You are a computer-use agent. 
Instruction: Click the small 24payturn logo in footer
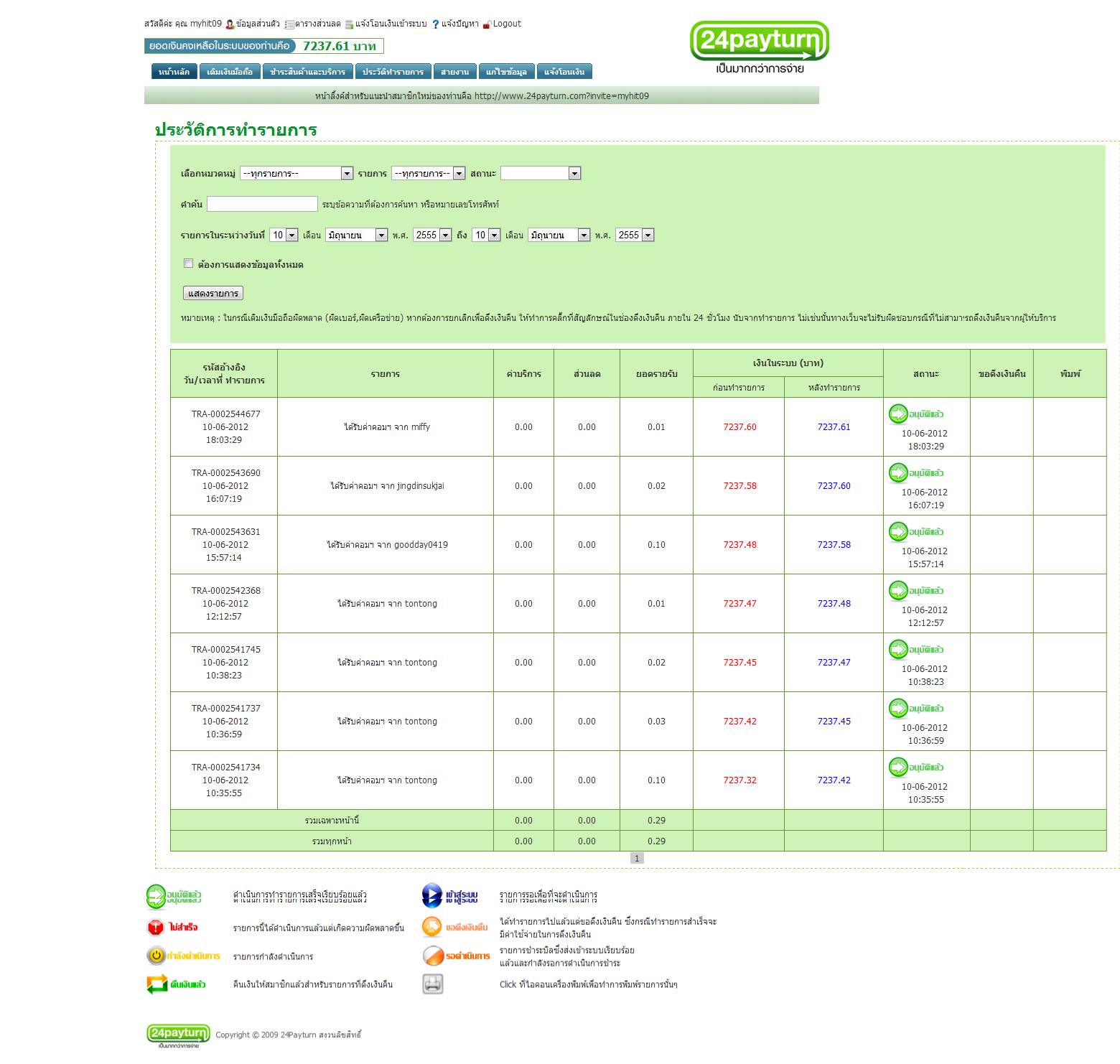[x=178, y=1035]
